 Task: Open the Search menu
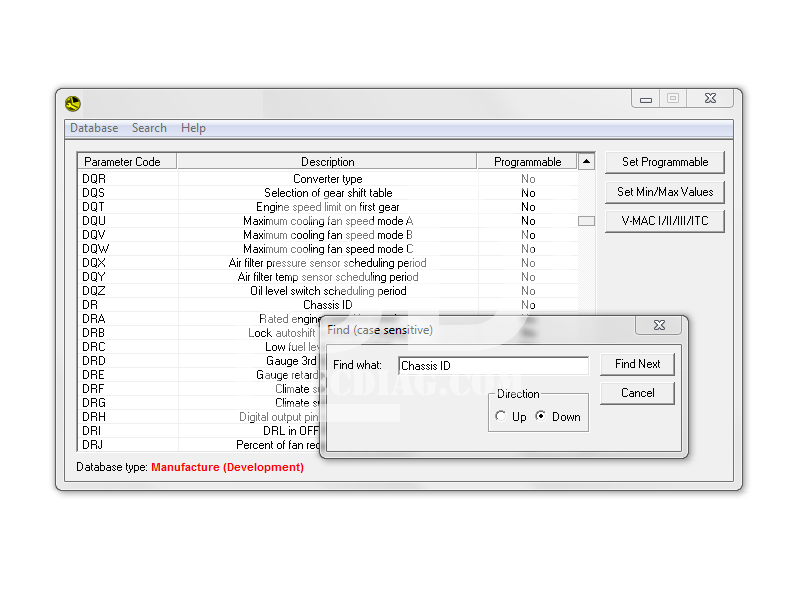pos(149,128)
